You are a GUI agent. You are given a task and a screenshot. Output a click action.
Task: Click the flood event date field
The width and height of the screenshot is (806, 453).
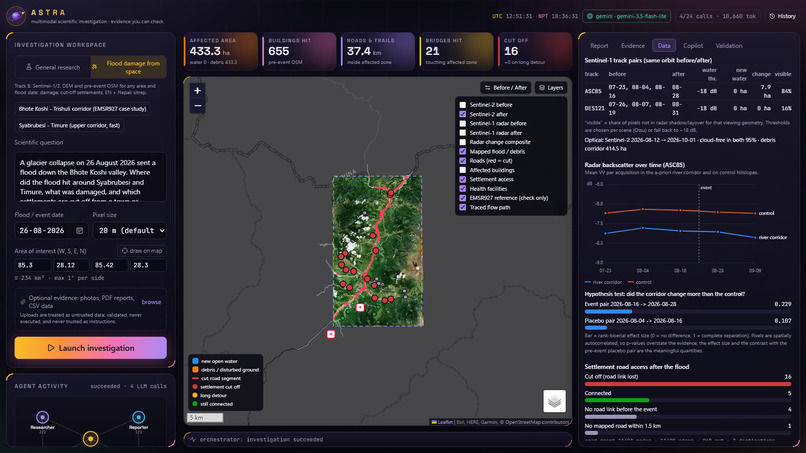(51, 231)
